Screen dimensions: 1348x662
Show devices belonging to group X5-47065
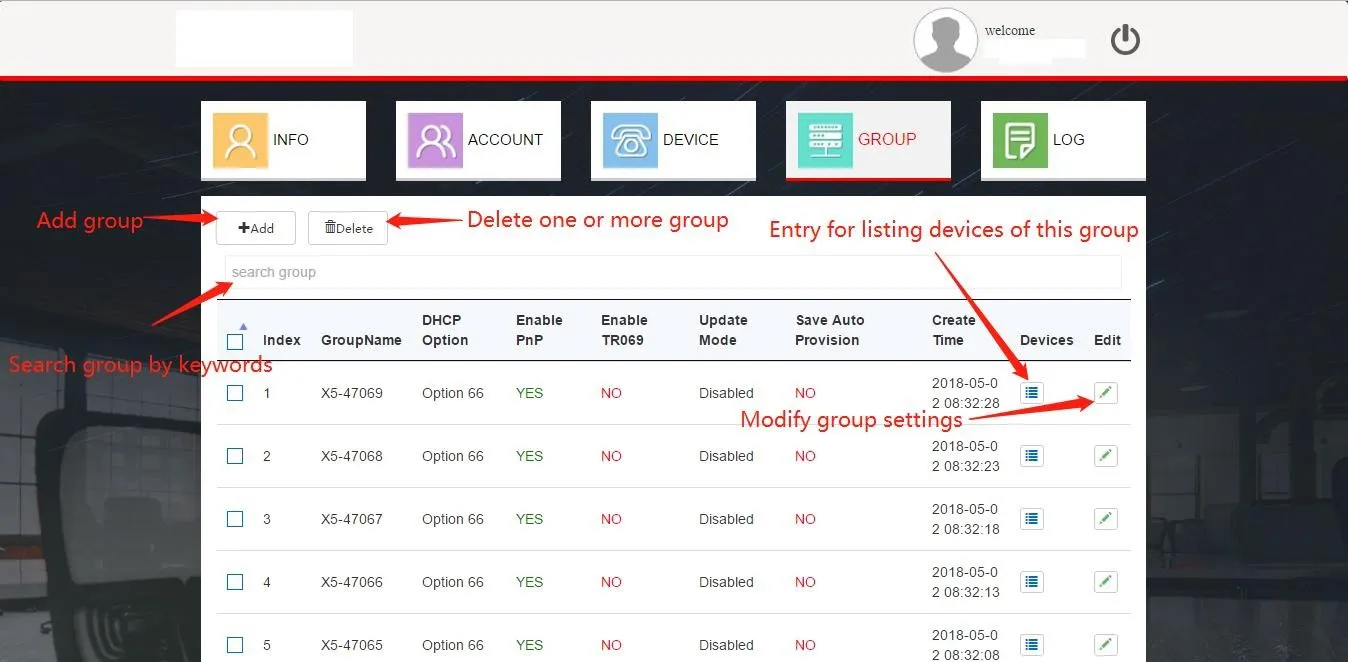coord(1031,645)
